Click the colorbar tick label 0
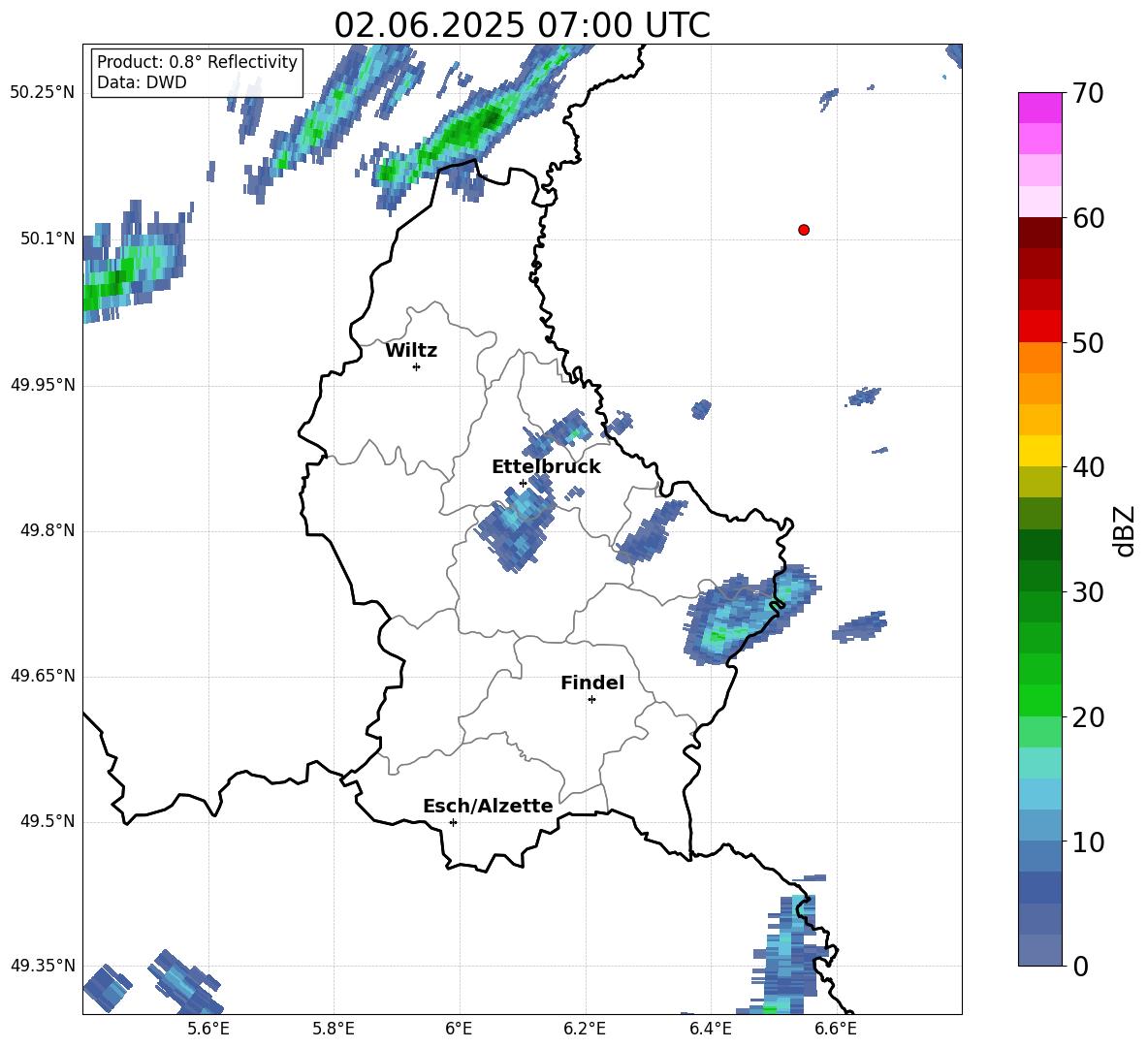Viewport: 1148px width, 1048px height. click(x=1081, y=967)
